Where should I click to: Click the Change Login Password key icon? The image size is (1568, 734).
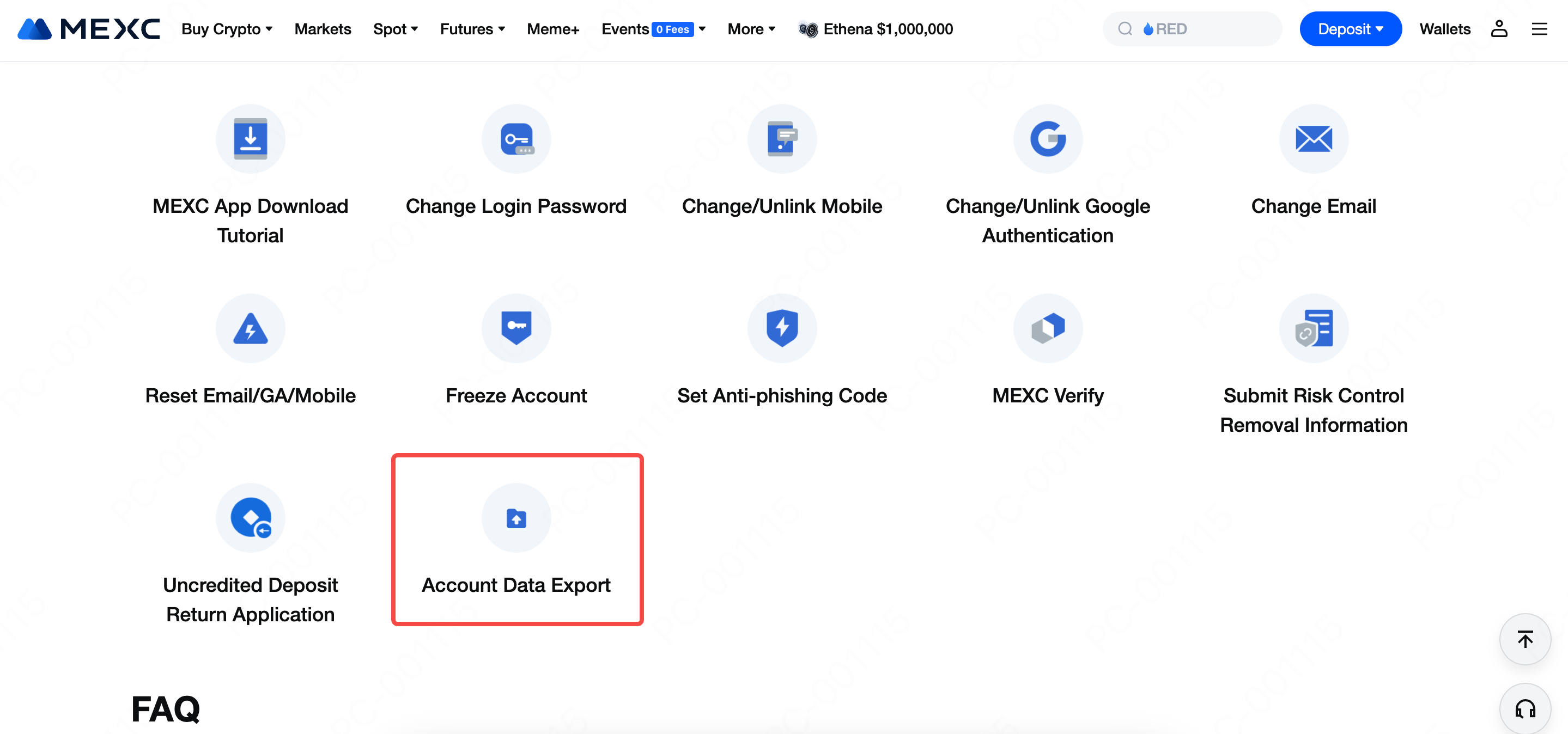point(516,139)
